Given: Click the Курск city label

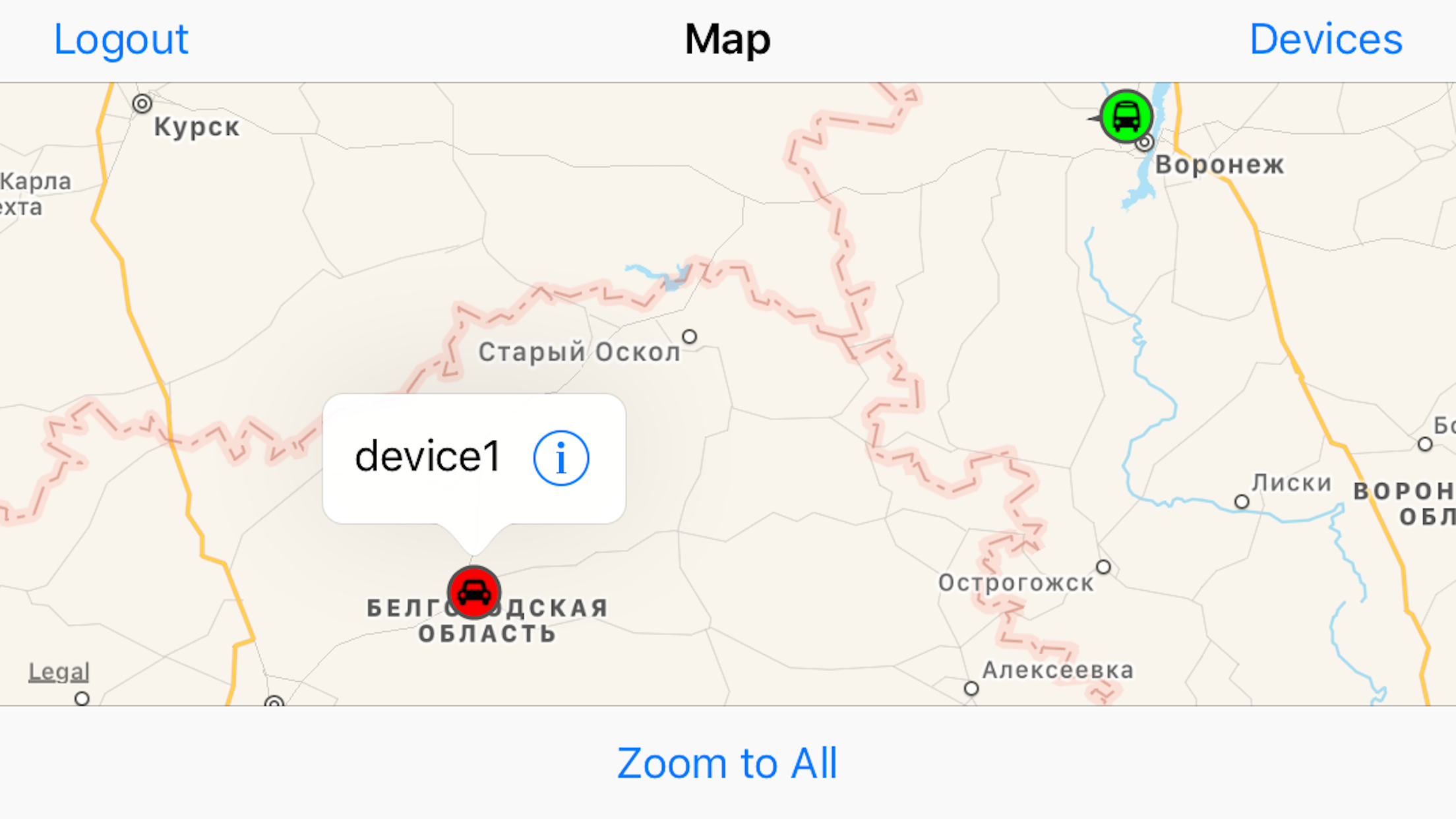Looking at the screenshot, I should click(x=197, y=127).
